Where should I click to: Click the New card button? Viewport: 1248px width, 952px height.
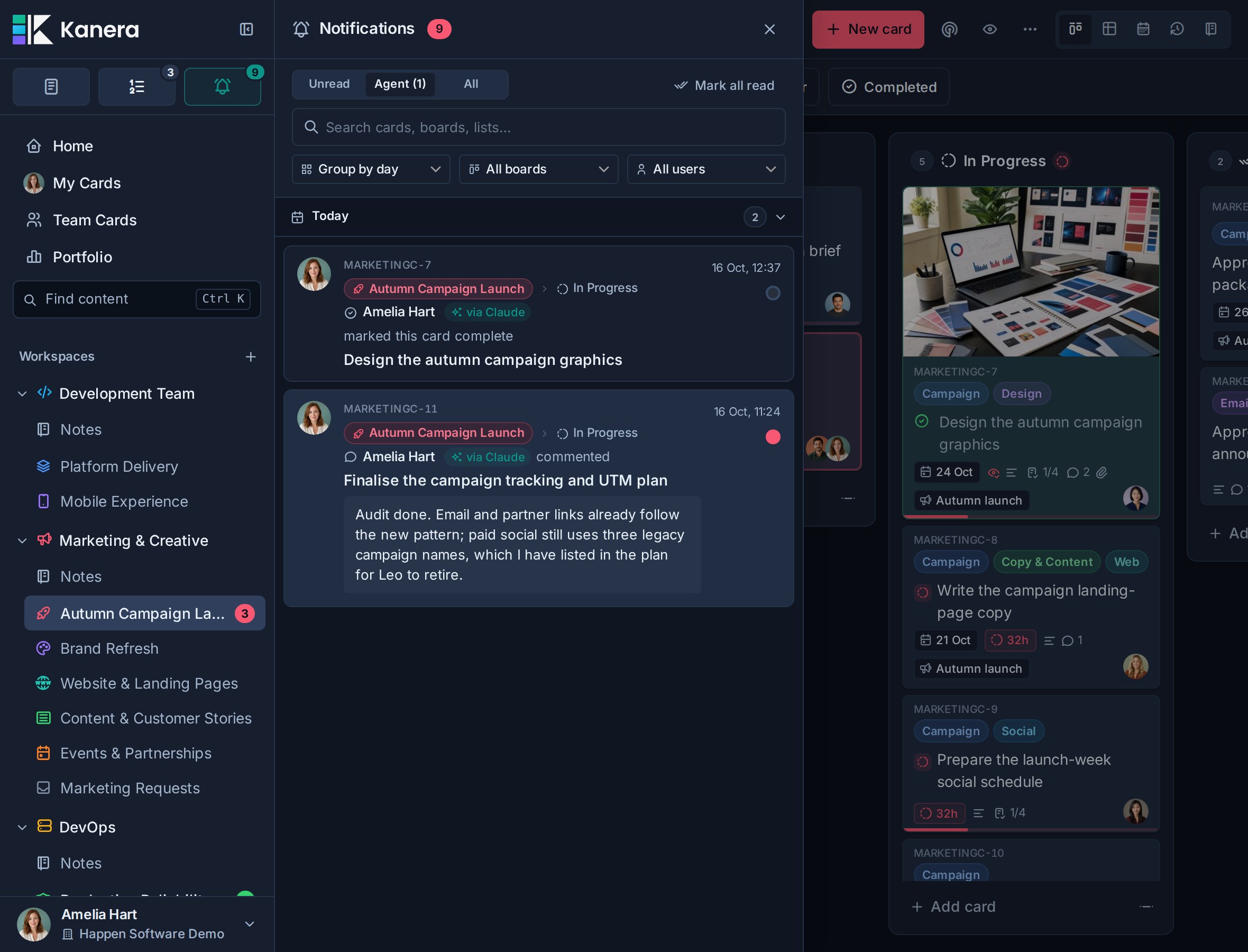(868, 29)
